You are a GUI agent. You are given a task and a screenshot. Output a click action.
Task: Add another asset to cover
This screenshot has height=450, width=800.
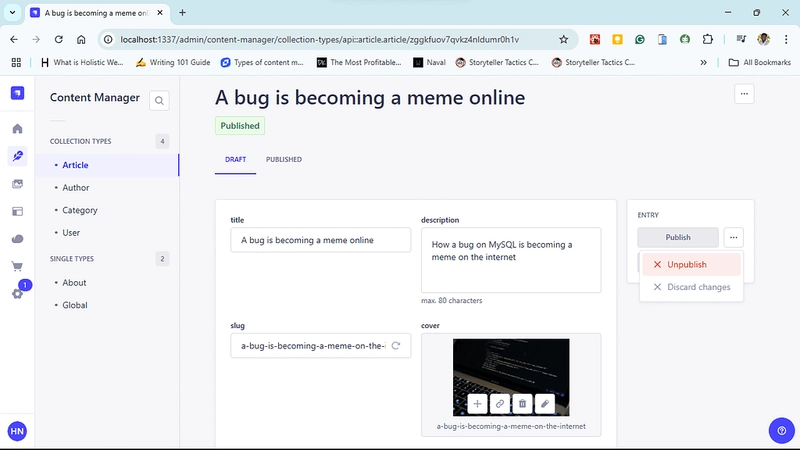pyautogui.click(x=477, y=404)
